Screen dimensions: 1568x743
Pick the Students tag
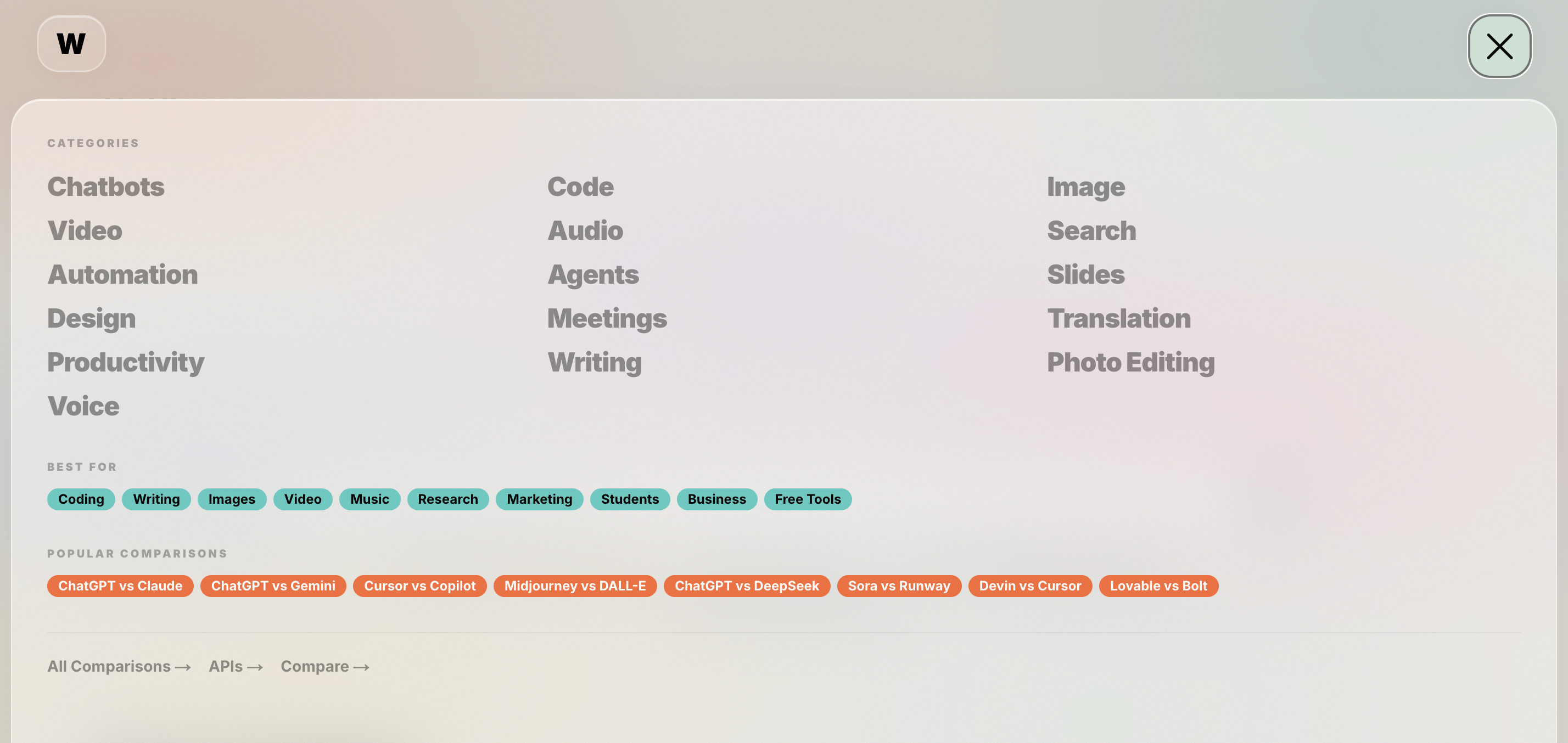629,499
